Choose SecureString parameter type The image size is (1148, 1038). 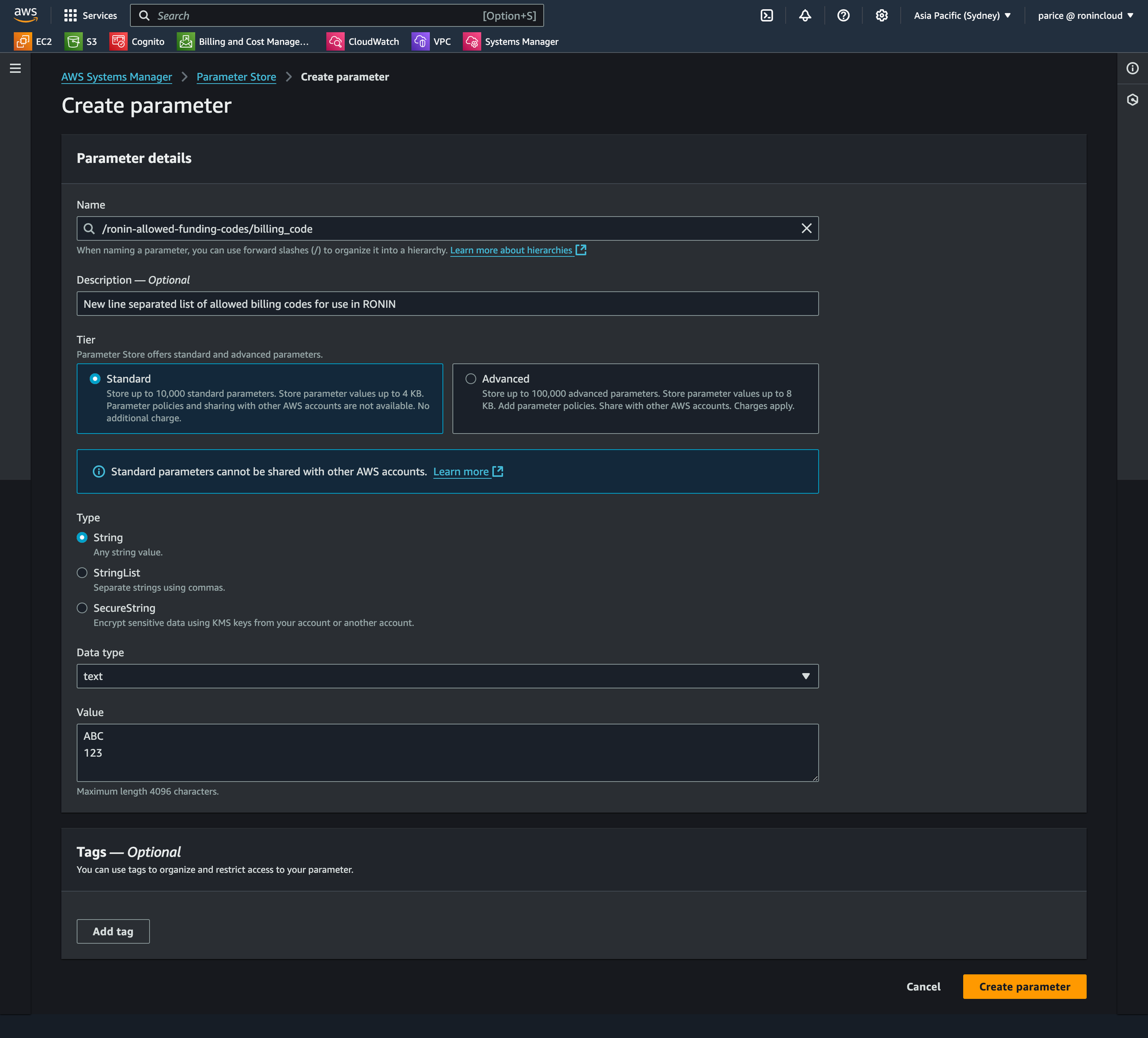(82, 608)
